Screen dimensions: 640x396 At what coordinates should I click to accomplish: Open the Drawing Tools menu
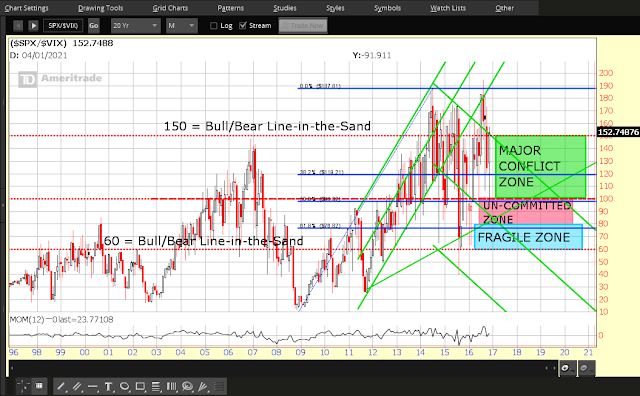(x=100, y=8)
